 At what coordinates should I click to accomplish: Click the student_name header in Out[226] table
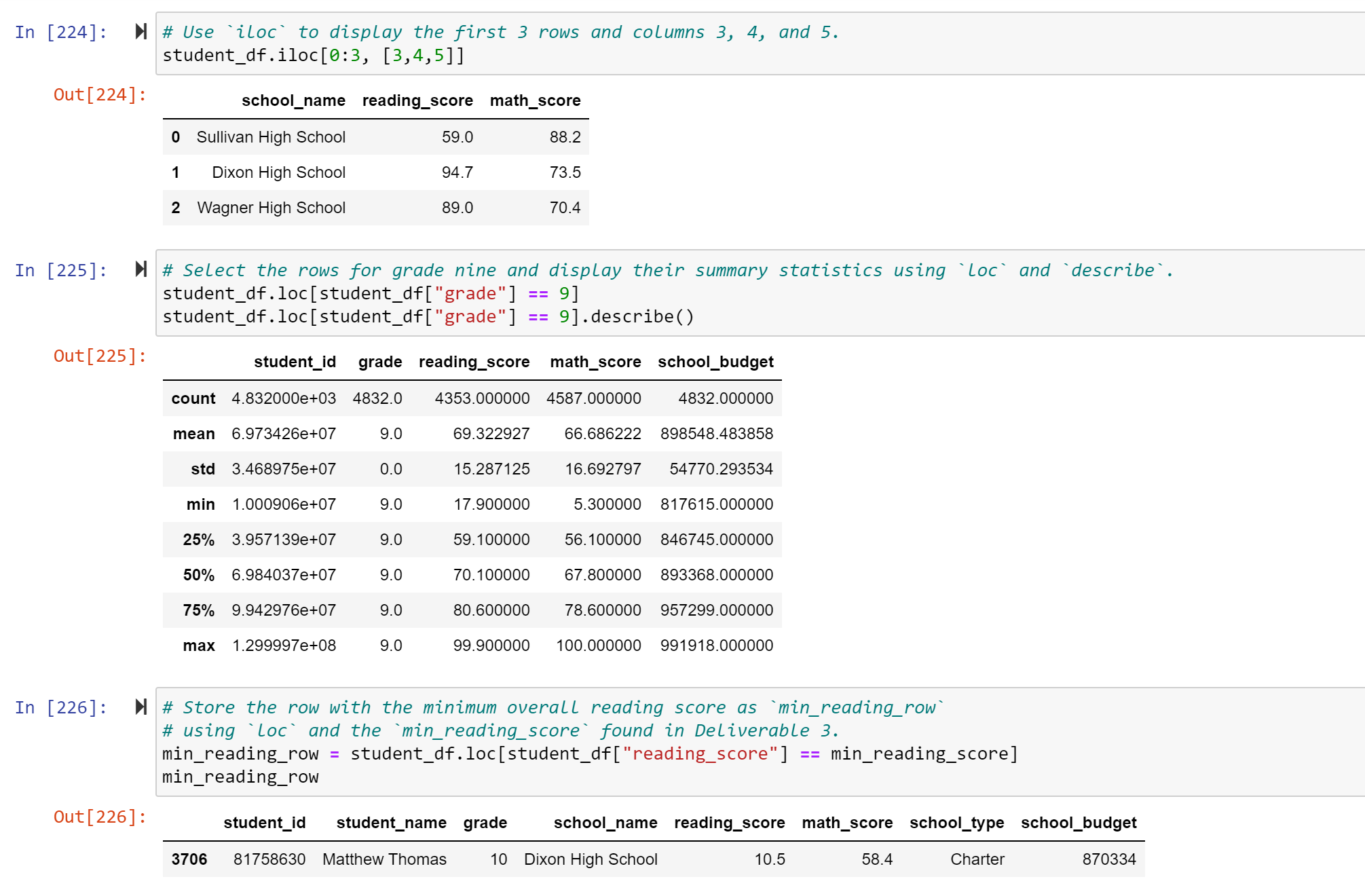[391, 823]
